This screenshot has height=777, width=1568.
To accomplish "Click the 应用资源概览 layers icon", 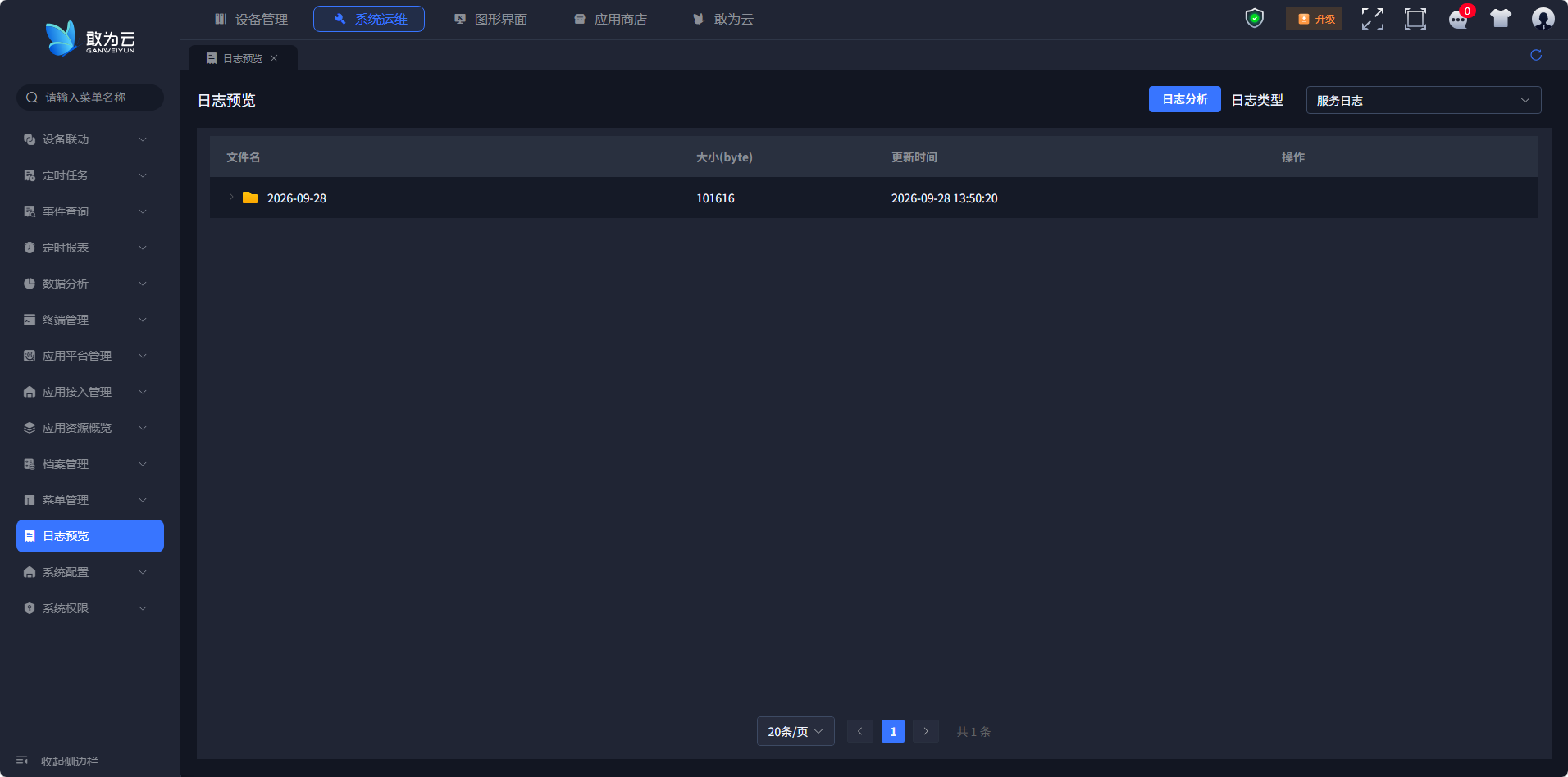I will click(30, 428).
